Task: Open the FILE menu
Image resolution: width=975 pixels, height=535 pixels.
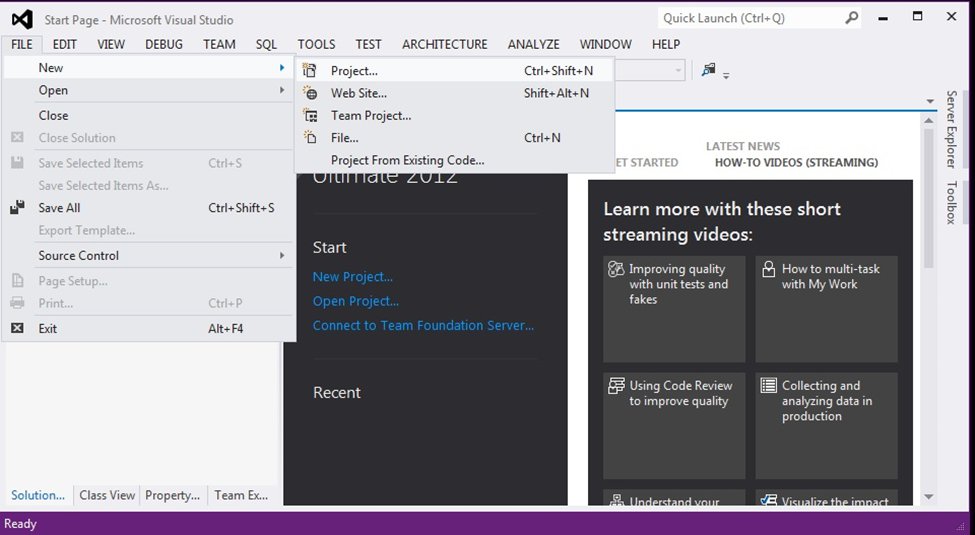Action: (x=22, y=44)
